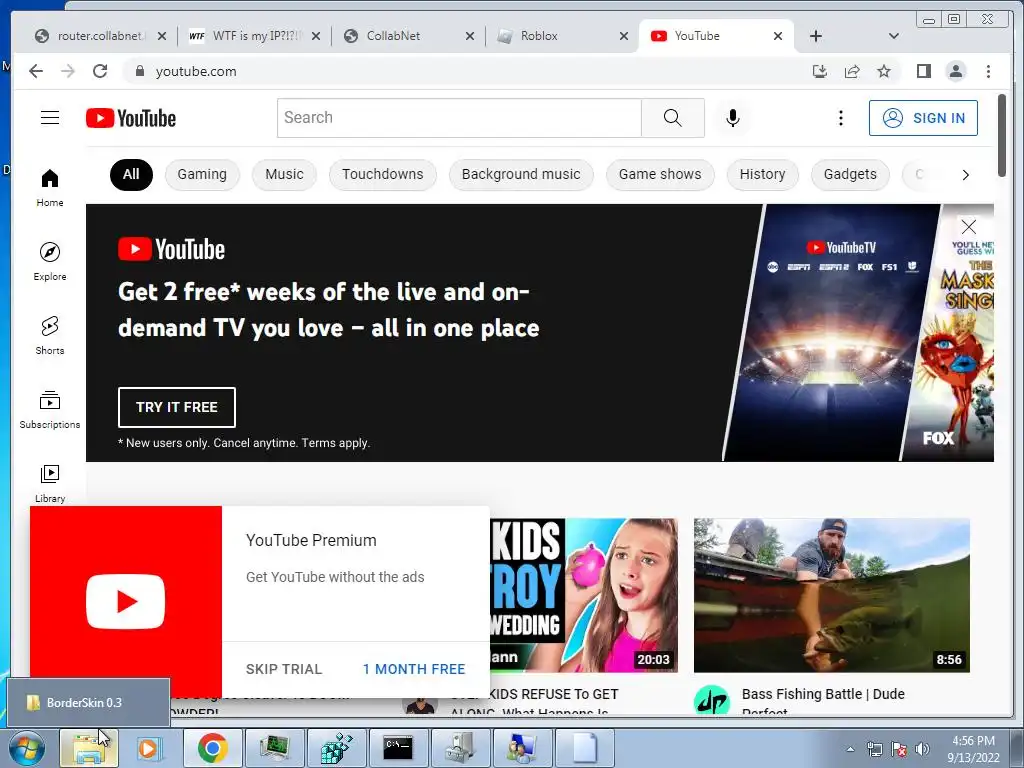Click TRY IT FREE button
Screen dimensions: 1024x768
(176, 407)
